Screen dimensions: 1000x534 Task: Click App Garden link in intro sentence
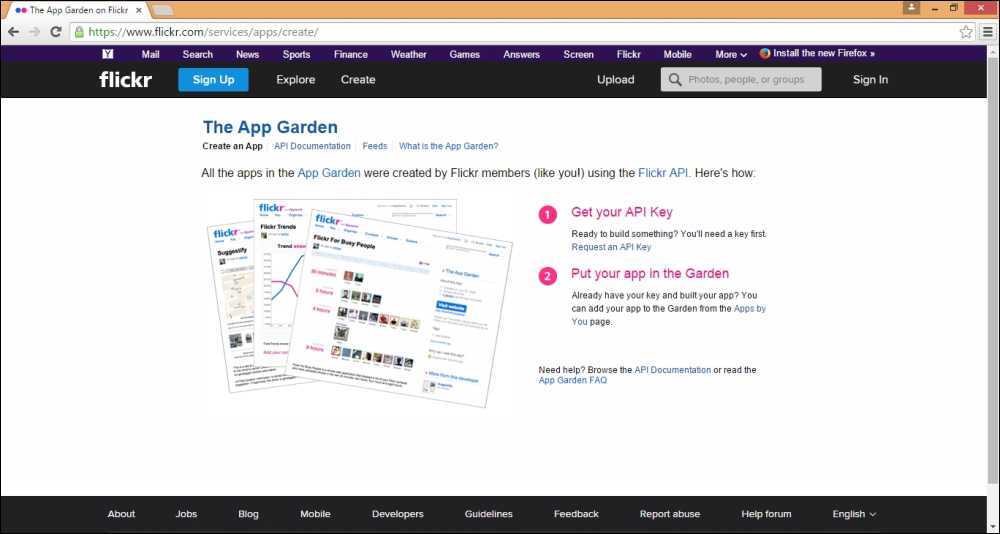click(x=329, y=173)
